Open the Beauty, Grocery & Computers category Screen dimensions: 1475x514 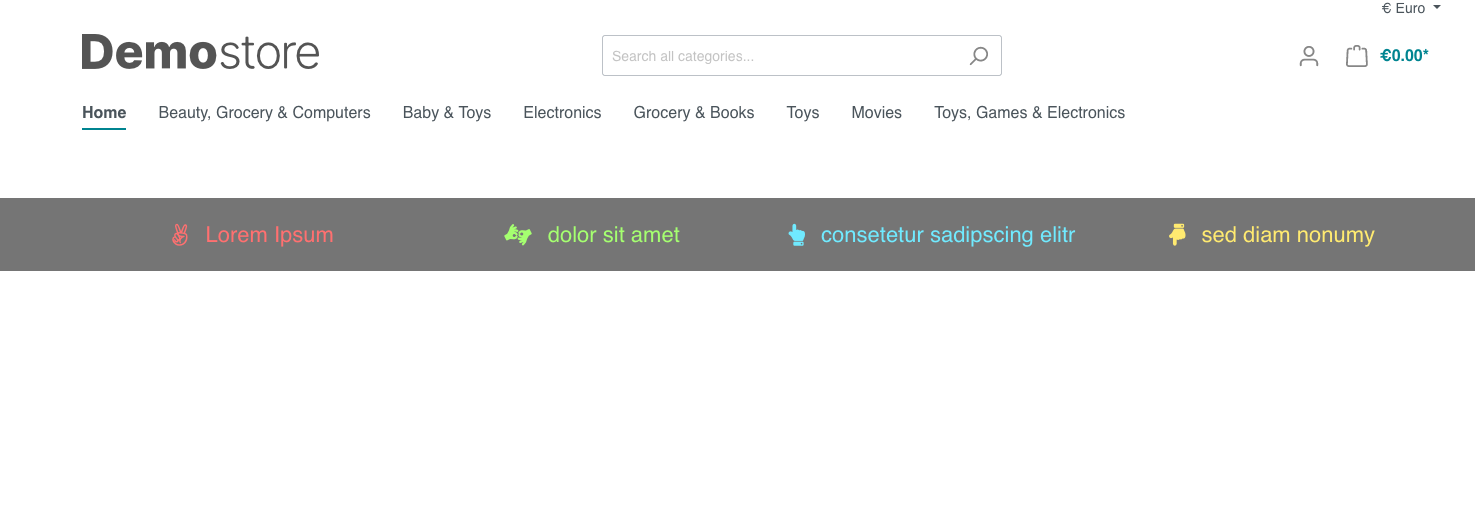(264, 113)
